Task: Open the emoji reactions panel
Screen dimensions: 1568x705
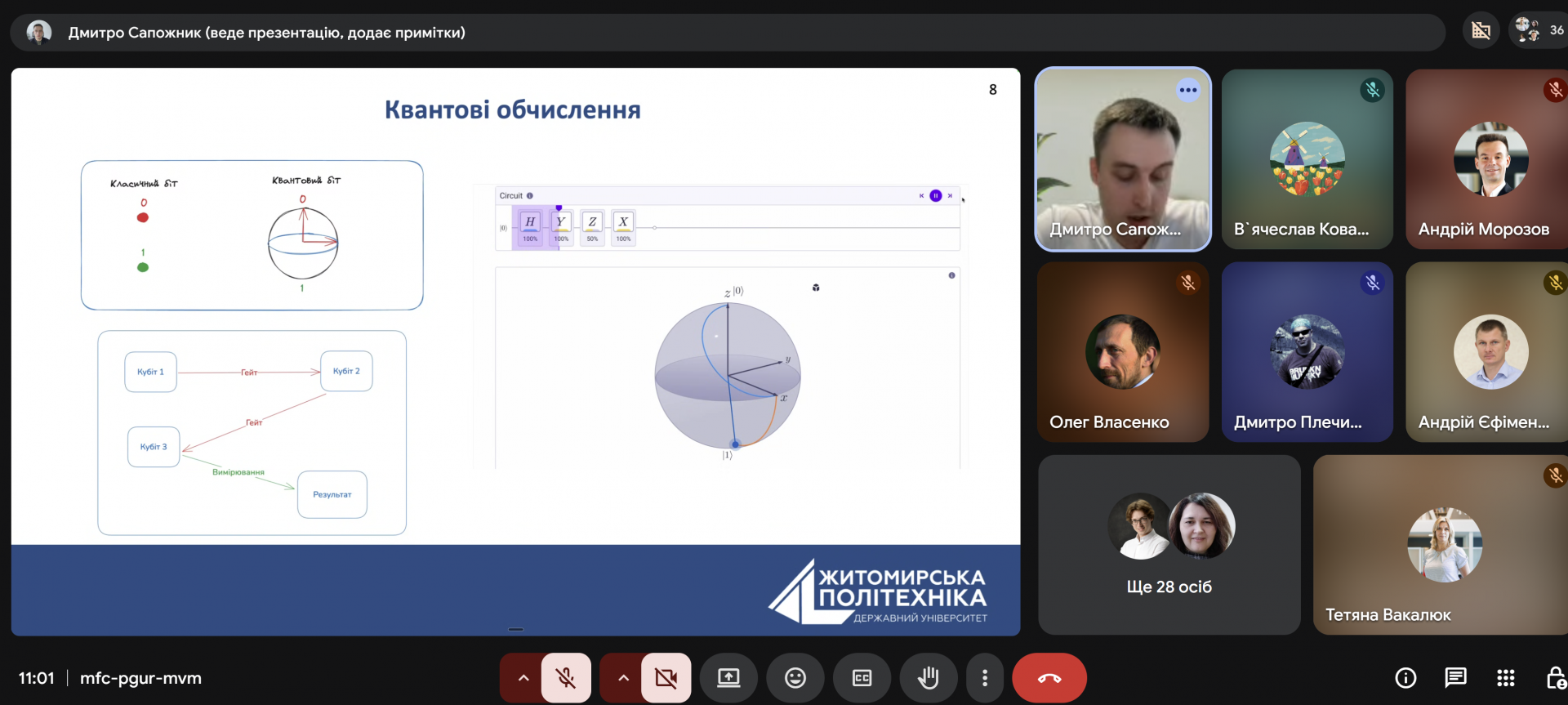Action: (795, 677)
